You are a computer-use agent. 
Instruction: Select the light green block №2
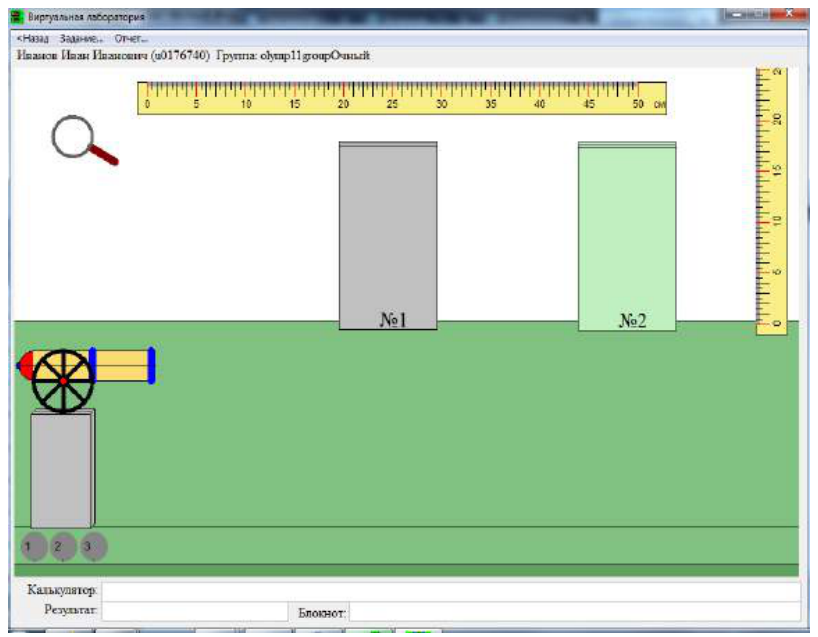click(x=627, y=236)
